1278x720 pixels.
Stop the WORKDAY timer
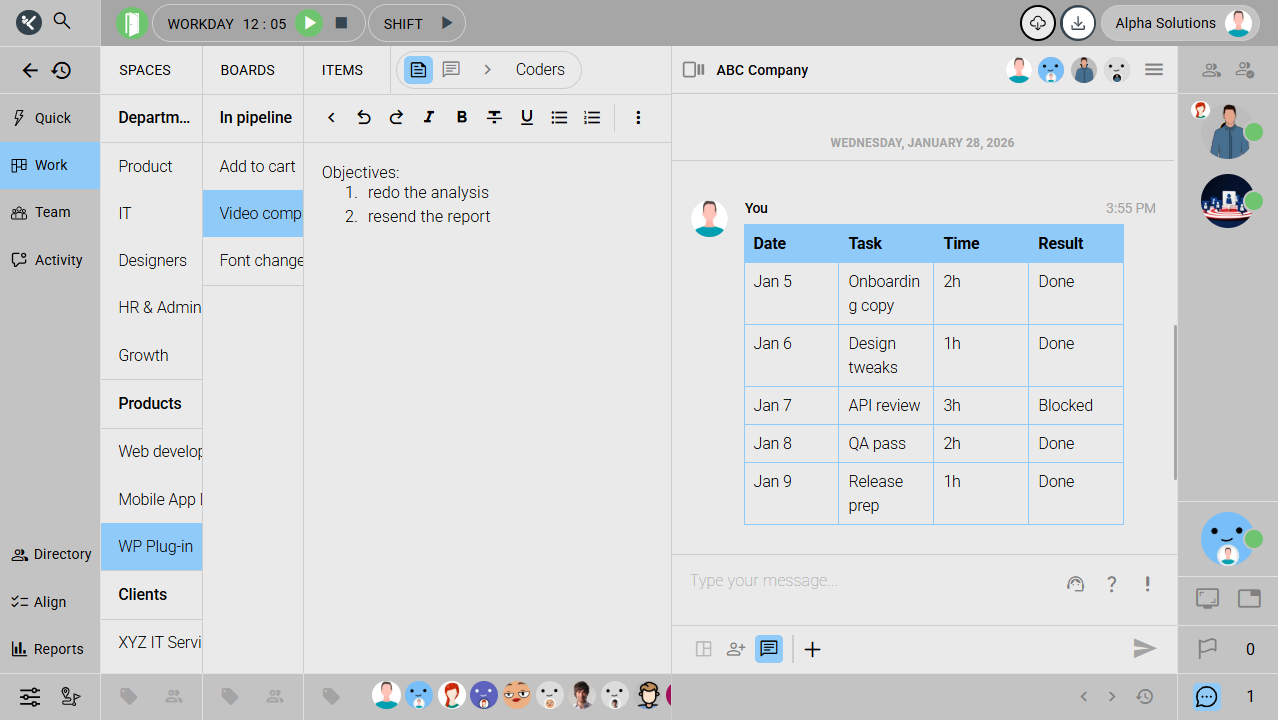(341, 23)
